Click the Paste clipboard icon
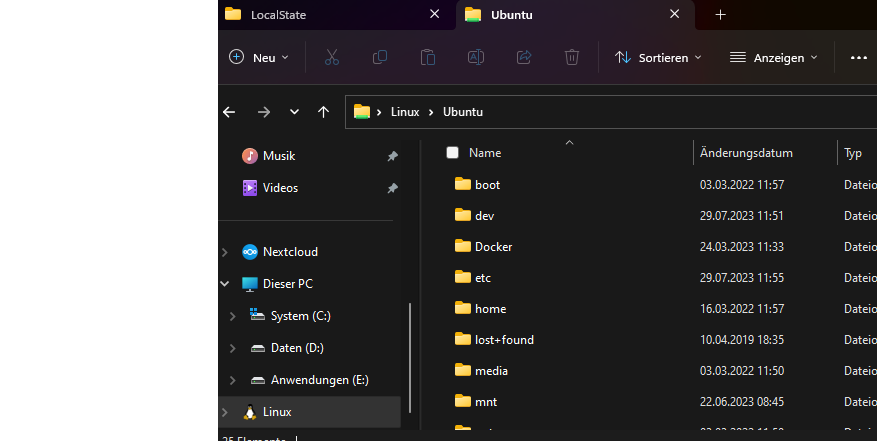 coord(428,58)
